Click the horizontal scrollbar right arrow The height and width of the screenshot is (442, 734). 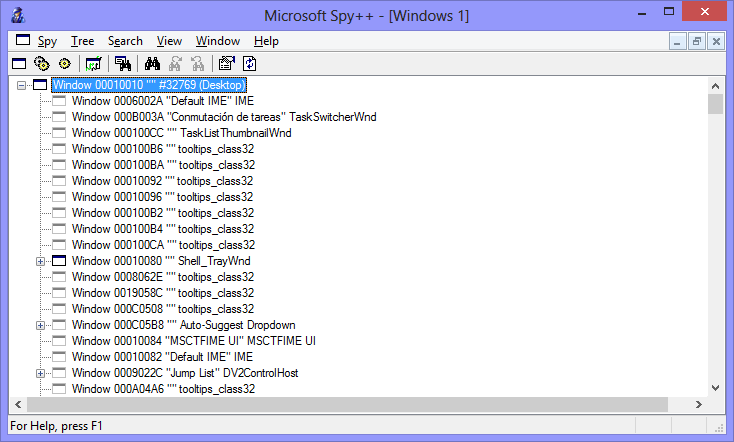click(x=698, y=404)
